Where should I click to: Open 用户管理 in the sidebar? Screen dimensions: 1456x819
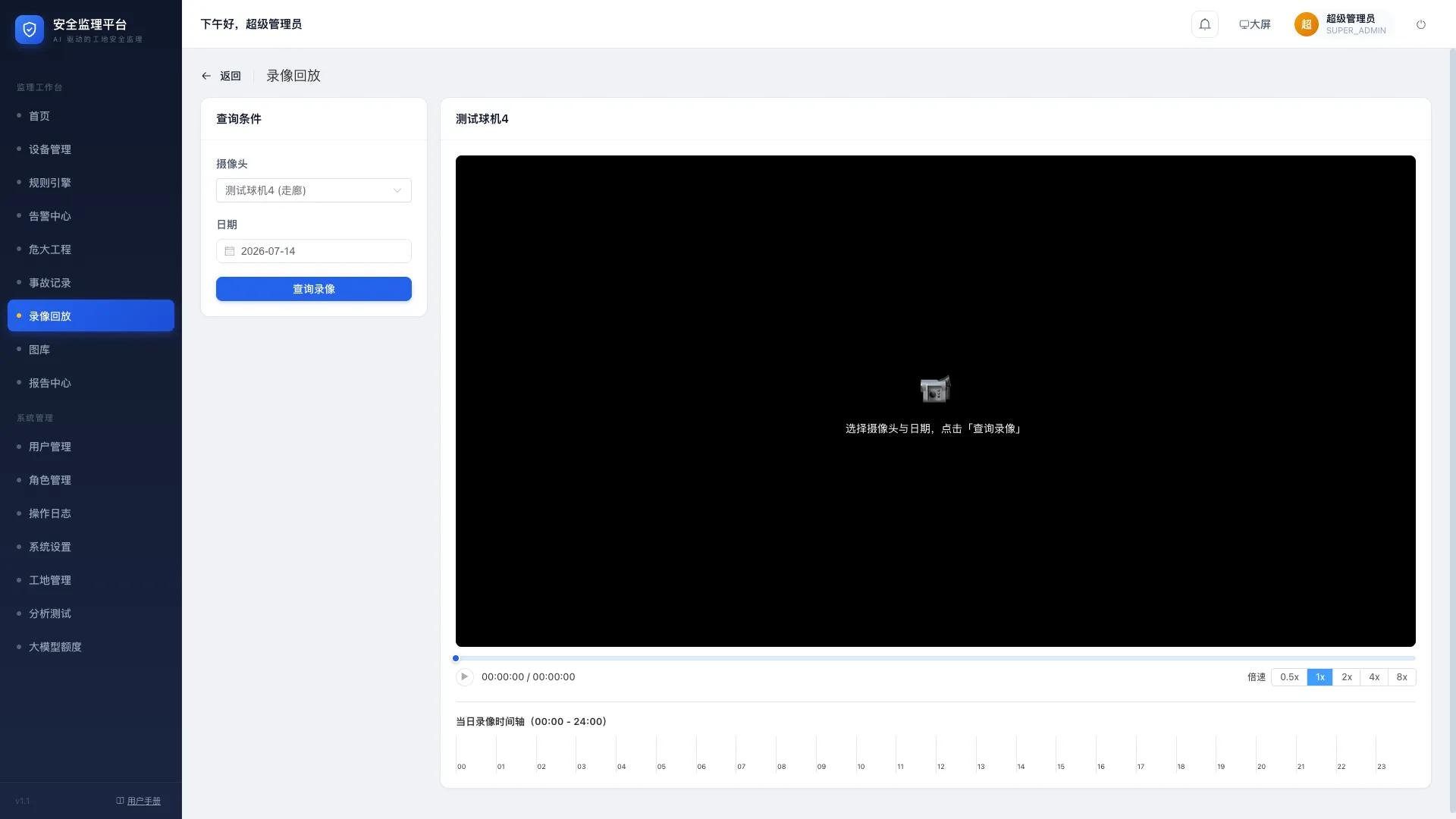91,447
